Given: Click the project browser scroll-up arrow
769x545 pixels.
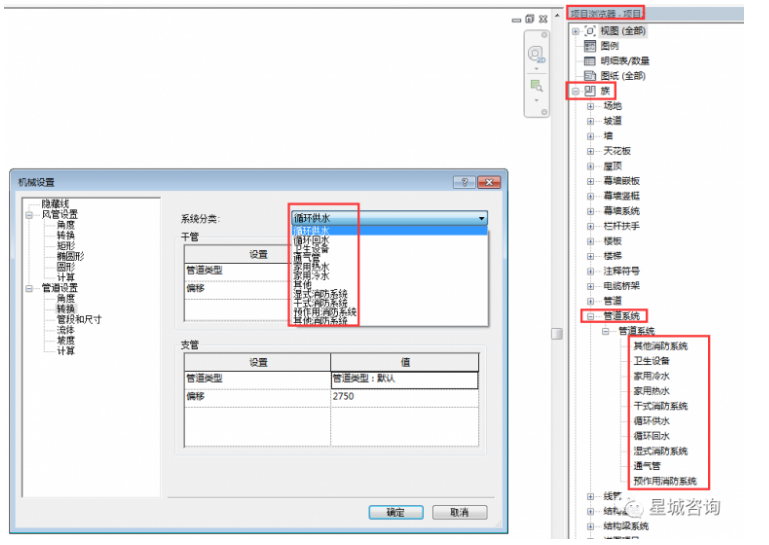Looking at the screenshot, I should [x=557, y=16].
